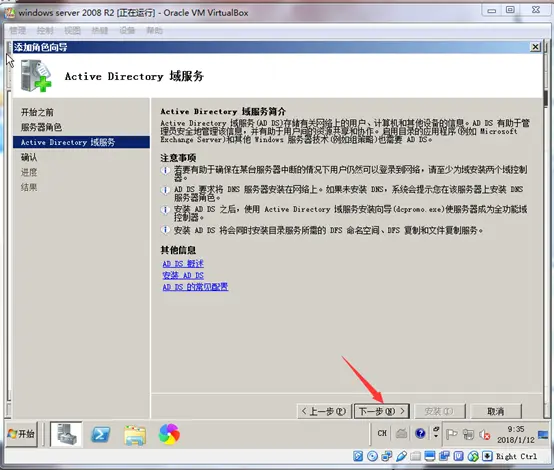
Task: Click the taskbar clock showing 9:35
Action: [x=516, y=434]
